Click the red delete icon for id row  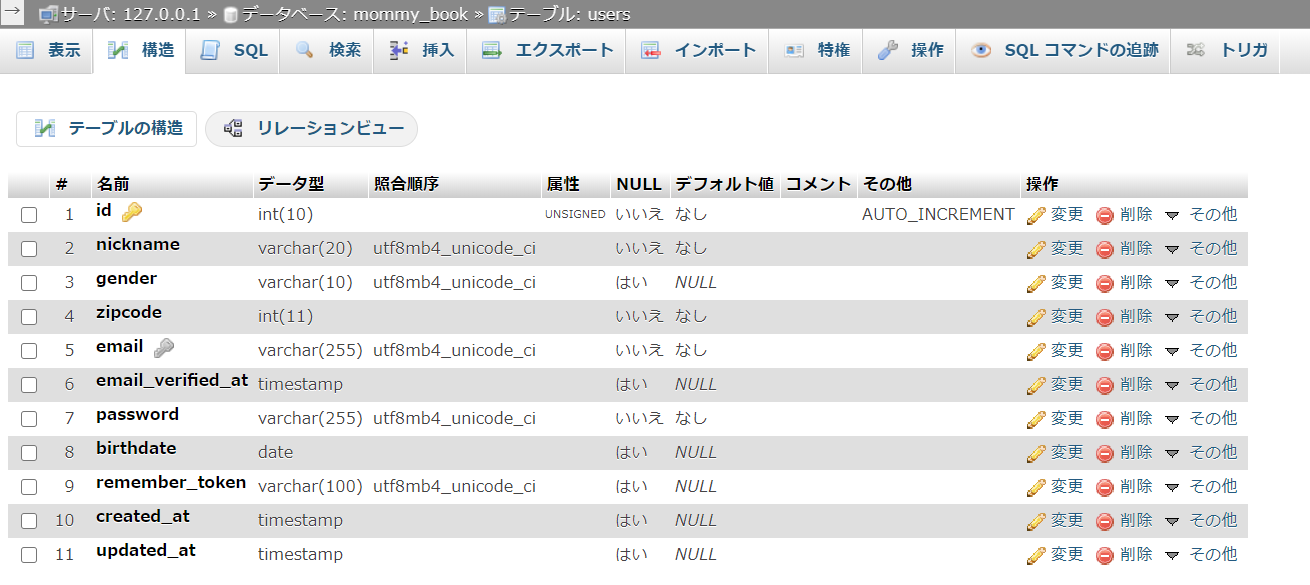click(x=1105, y=215)
